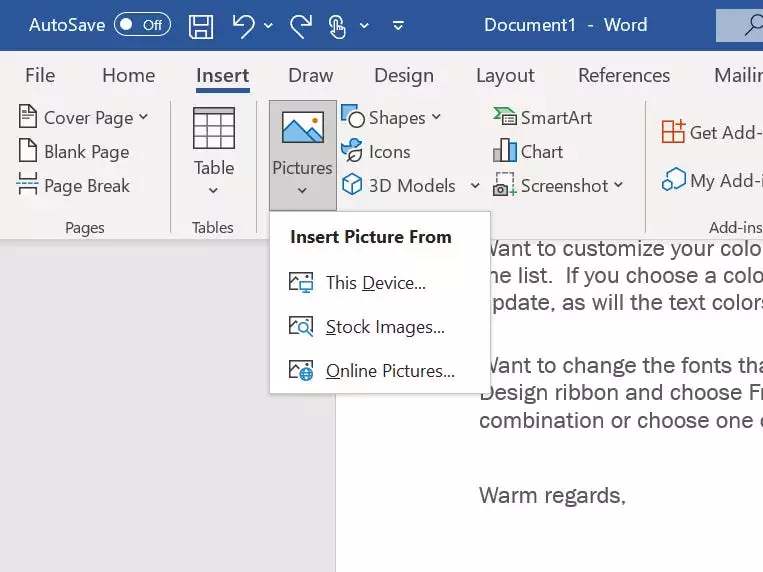The width and height of the screenshot is (763, 572).
Task: Open the Touch/Mouse Mode icon
Action: 337,25
